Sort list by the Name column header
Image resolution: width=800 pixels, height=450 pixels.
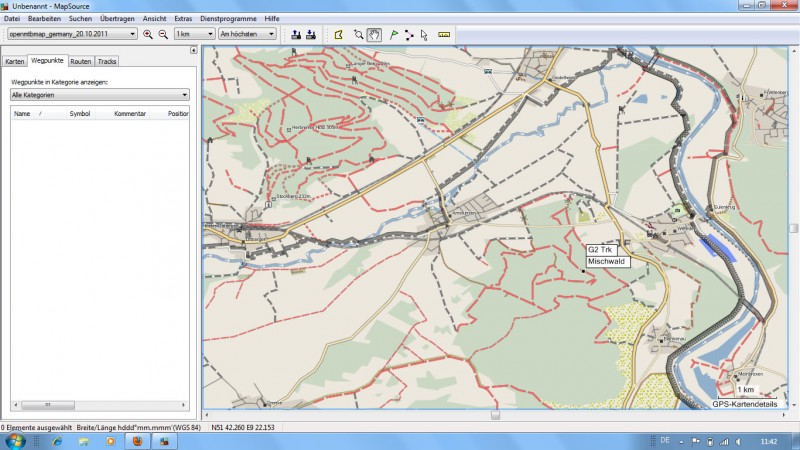coord(22,114)
